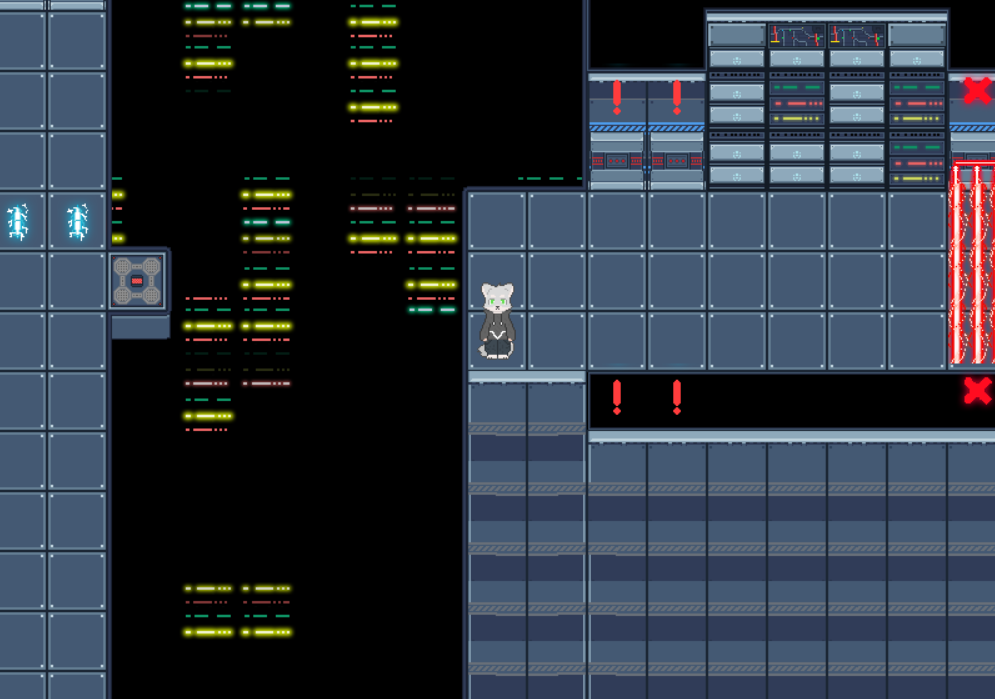This screenshot has width=995, height=699.
Task: Click the right glowing cyan electric spark
Action: 77,222
